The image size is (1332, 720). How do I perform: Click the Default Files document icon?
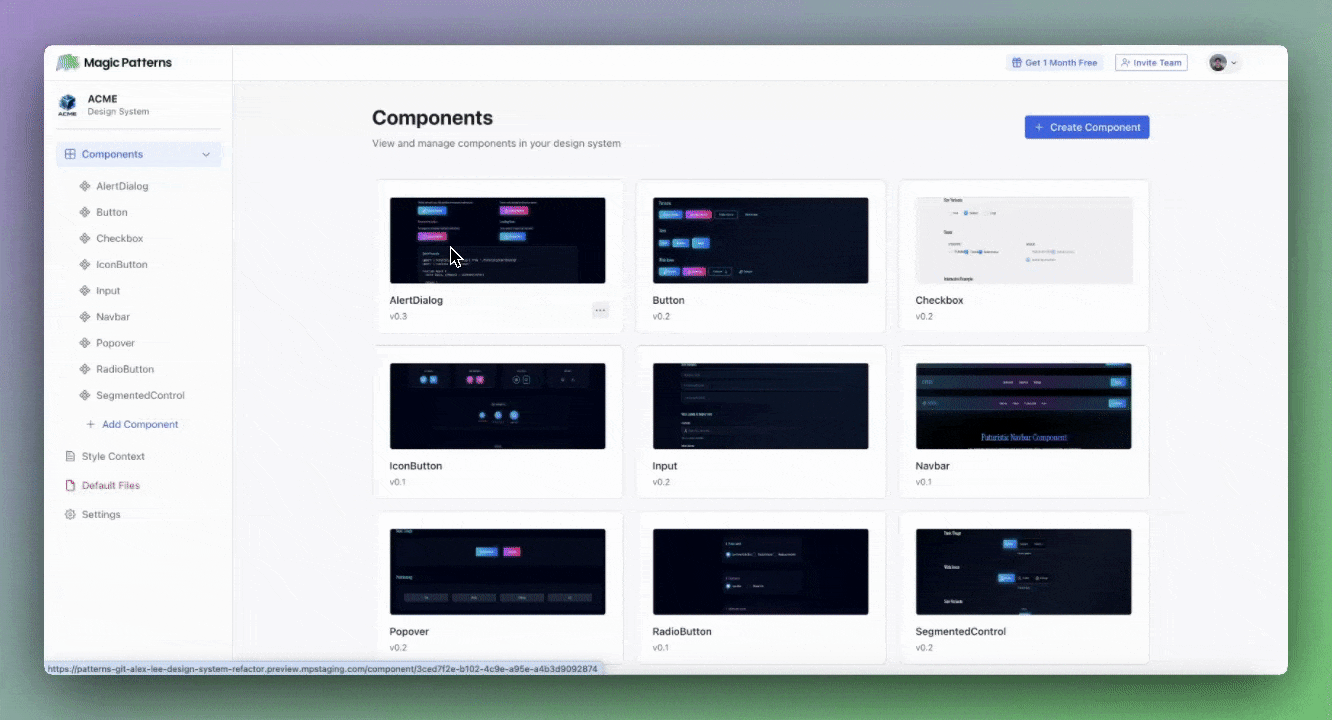(69, 485)
